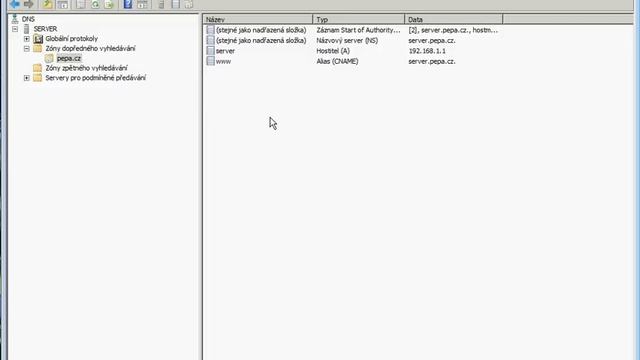Image resolution: width=640 pixels, height=360 pixels.
Task: Select Servery pro podmíněné předávání tree item
Action: 95,78
